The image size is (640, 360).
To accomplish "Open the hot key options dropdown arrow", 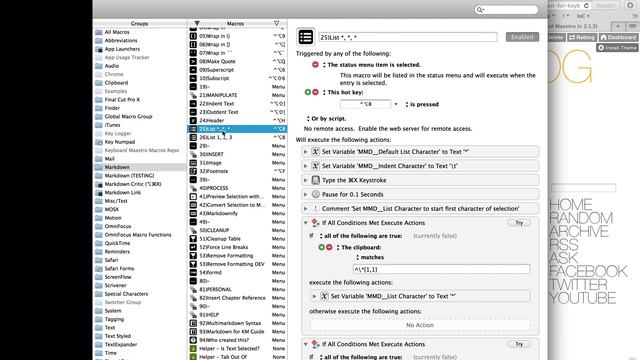I will pos(396,104).
